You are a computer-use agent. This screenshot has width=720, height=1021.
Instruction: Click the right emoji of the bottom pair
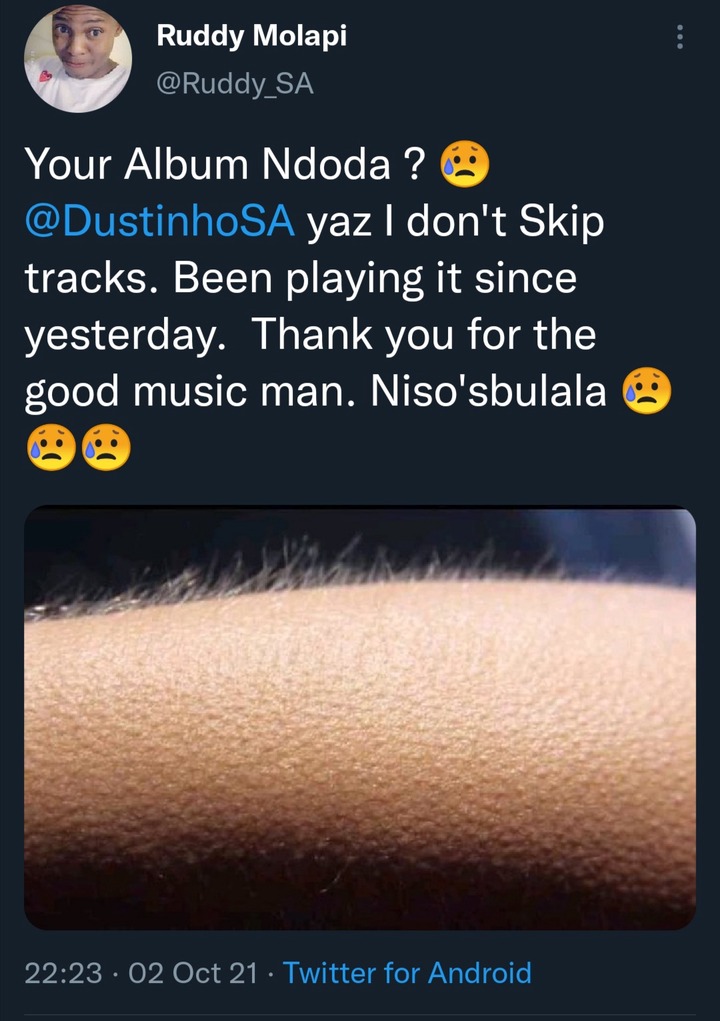[x=107, y=447]
